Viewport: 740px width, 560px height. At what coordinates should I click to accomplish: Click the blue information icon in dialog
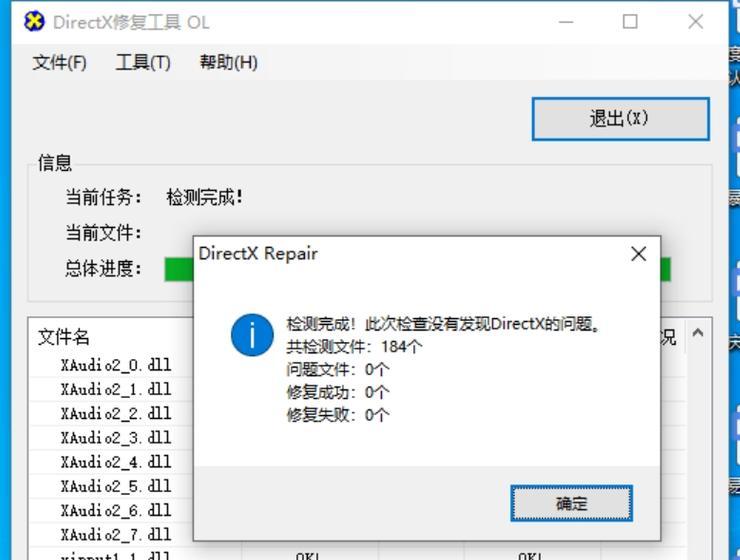[252, 335]
